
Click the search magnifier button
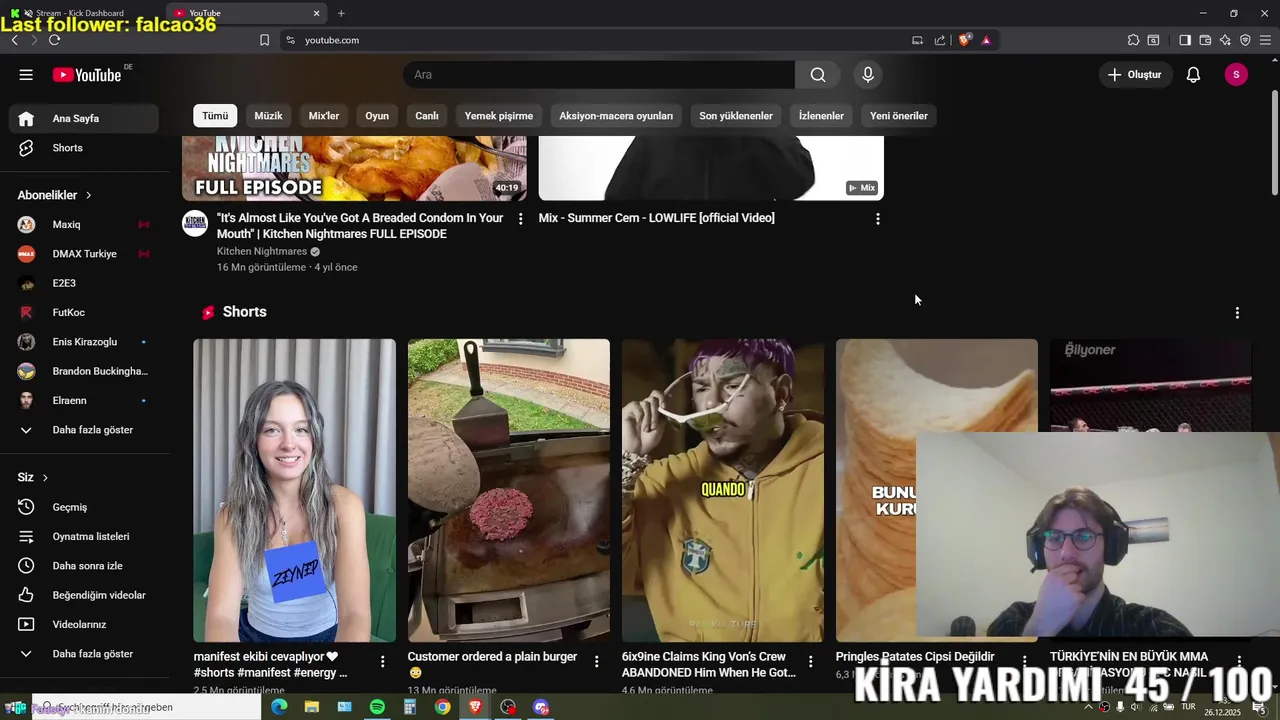(818, 75)
